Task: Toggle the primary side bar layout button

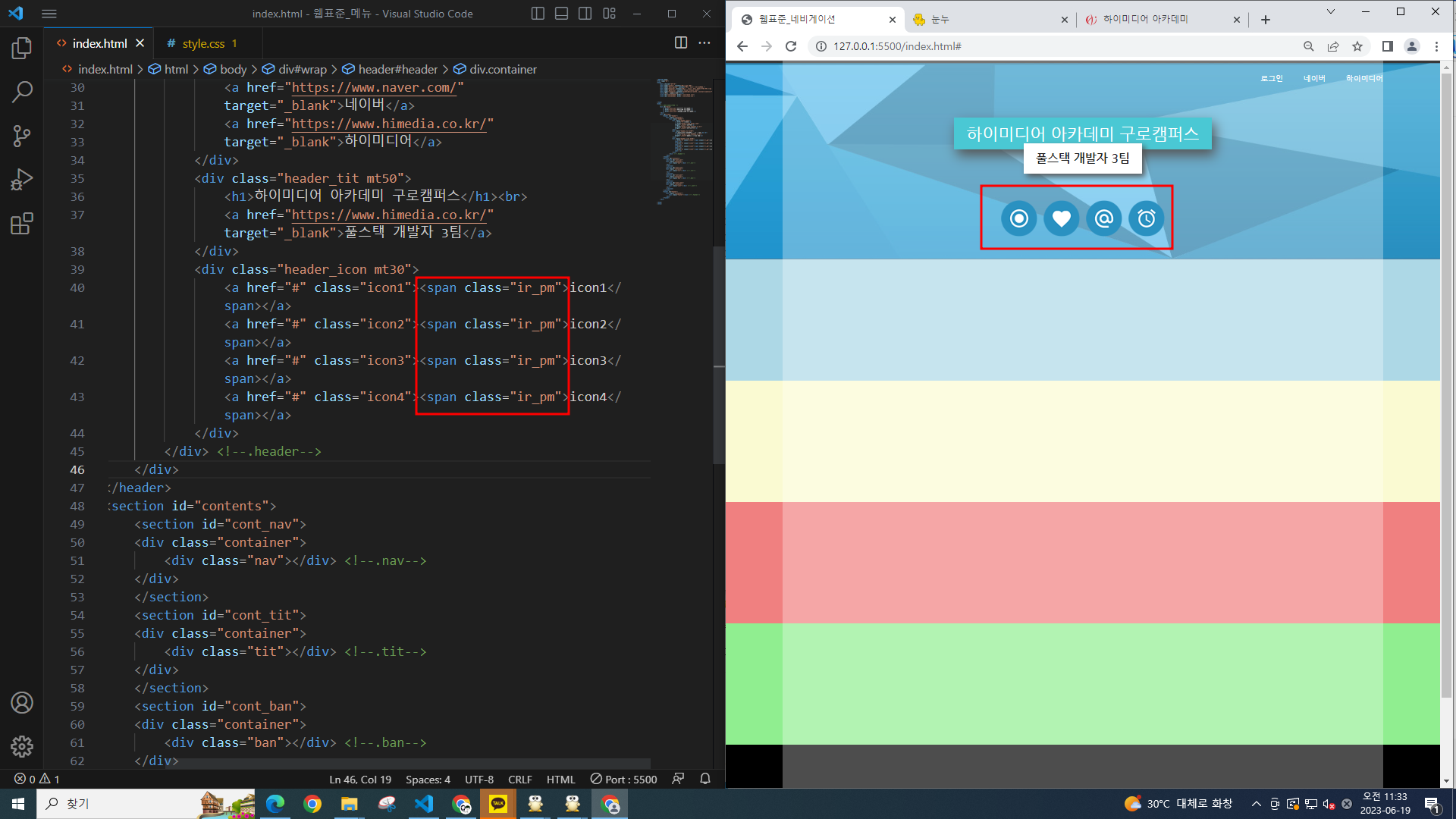Action: [538, 14]
